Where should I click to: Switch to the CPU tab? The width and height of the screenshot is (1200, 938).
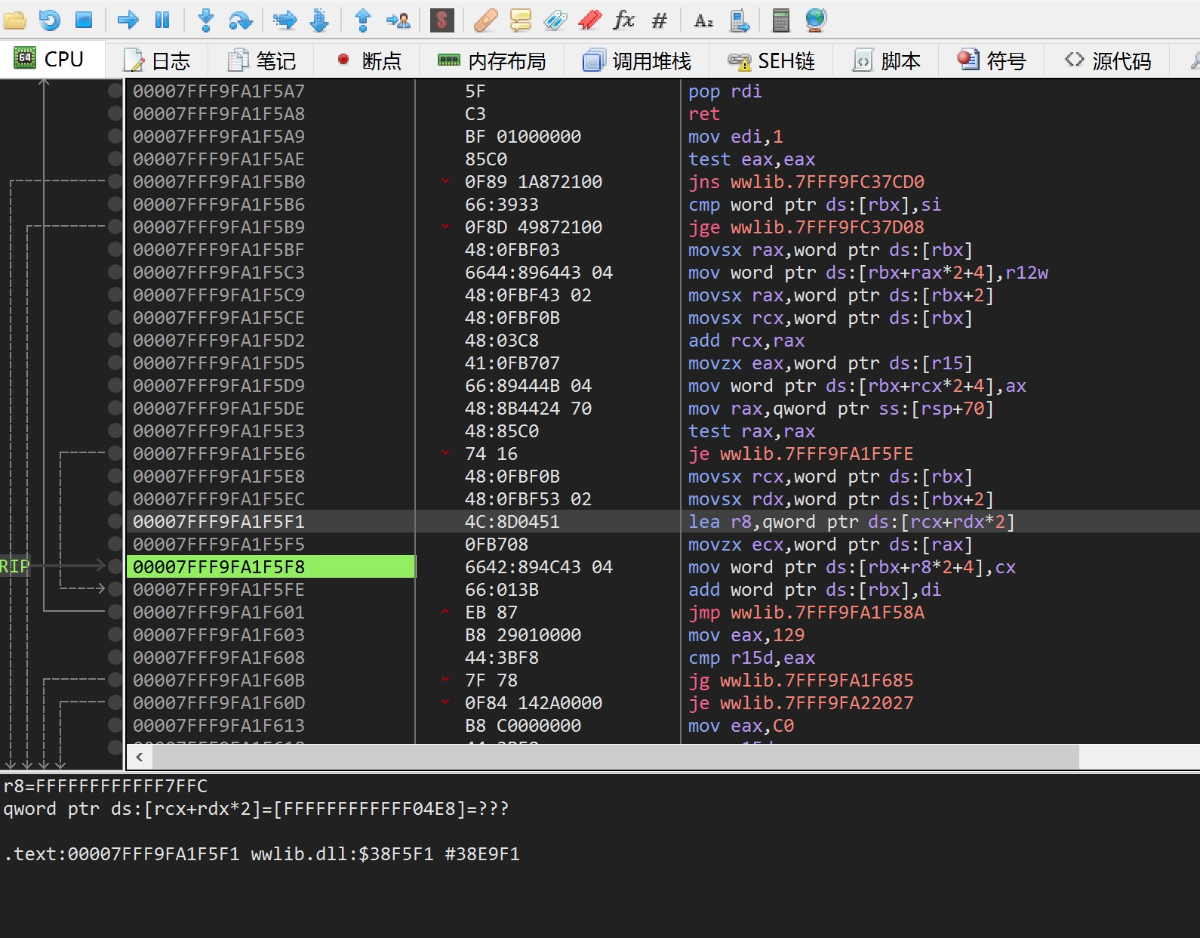(50, 59)
